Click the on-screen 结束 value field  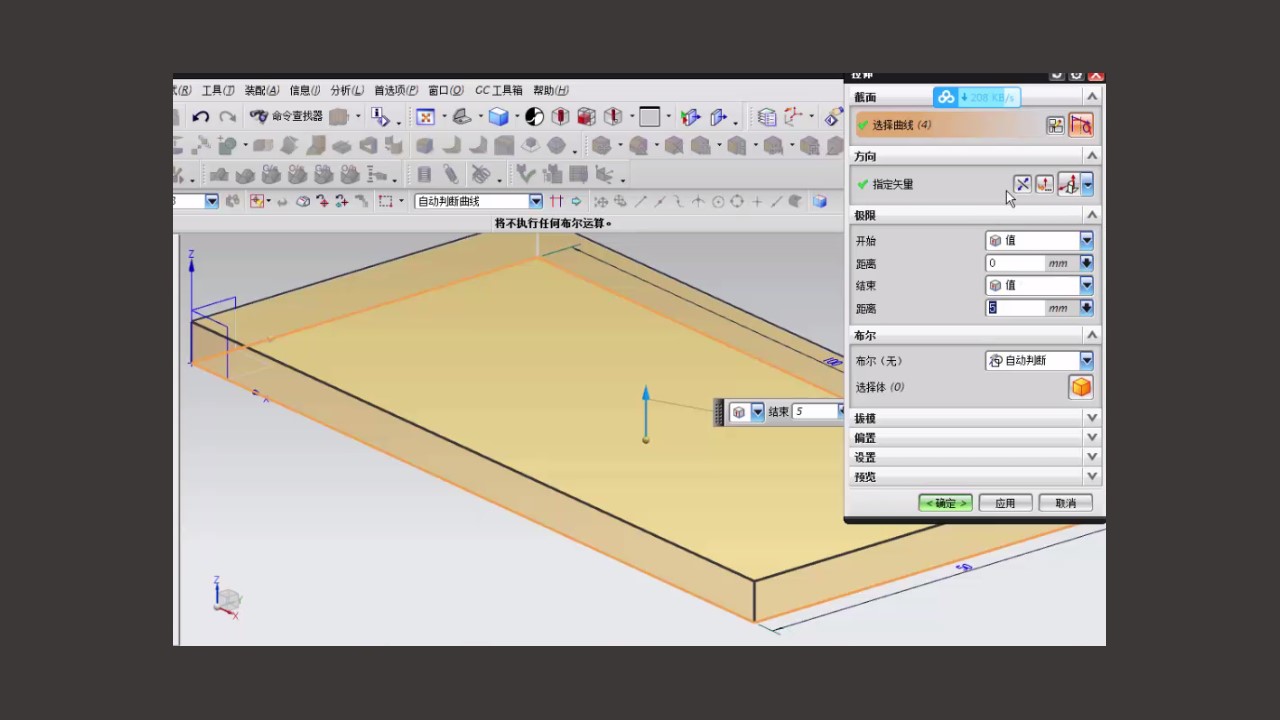click(x=816, y=411)
